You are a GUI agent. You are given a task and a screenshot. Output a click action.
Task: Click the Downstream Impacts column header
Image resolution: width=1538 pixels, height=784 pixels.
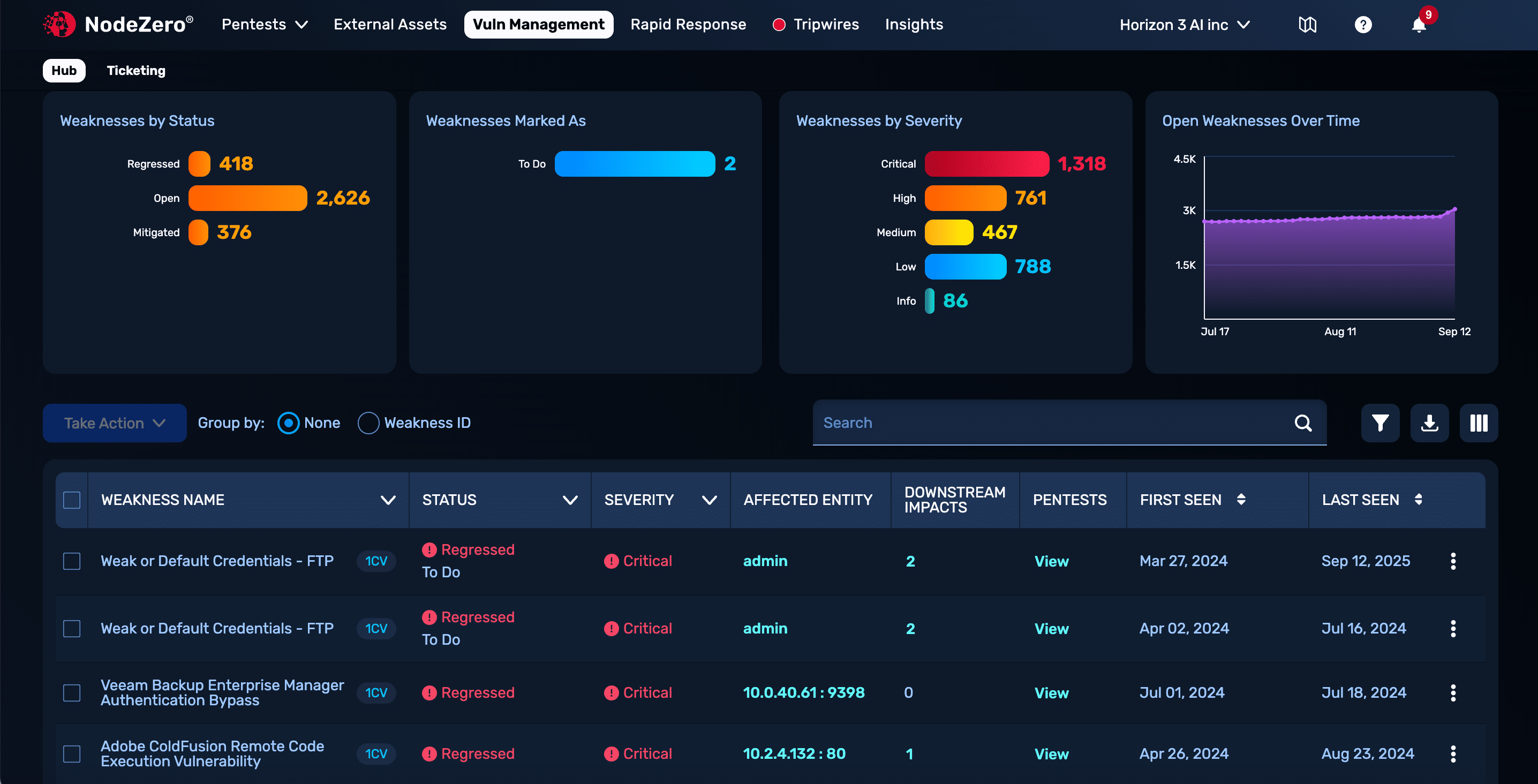(954, 500)
